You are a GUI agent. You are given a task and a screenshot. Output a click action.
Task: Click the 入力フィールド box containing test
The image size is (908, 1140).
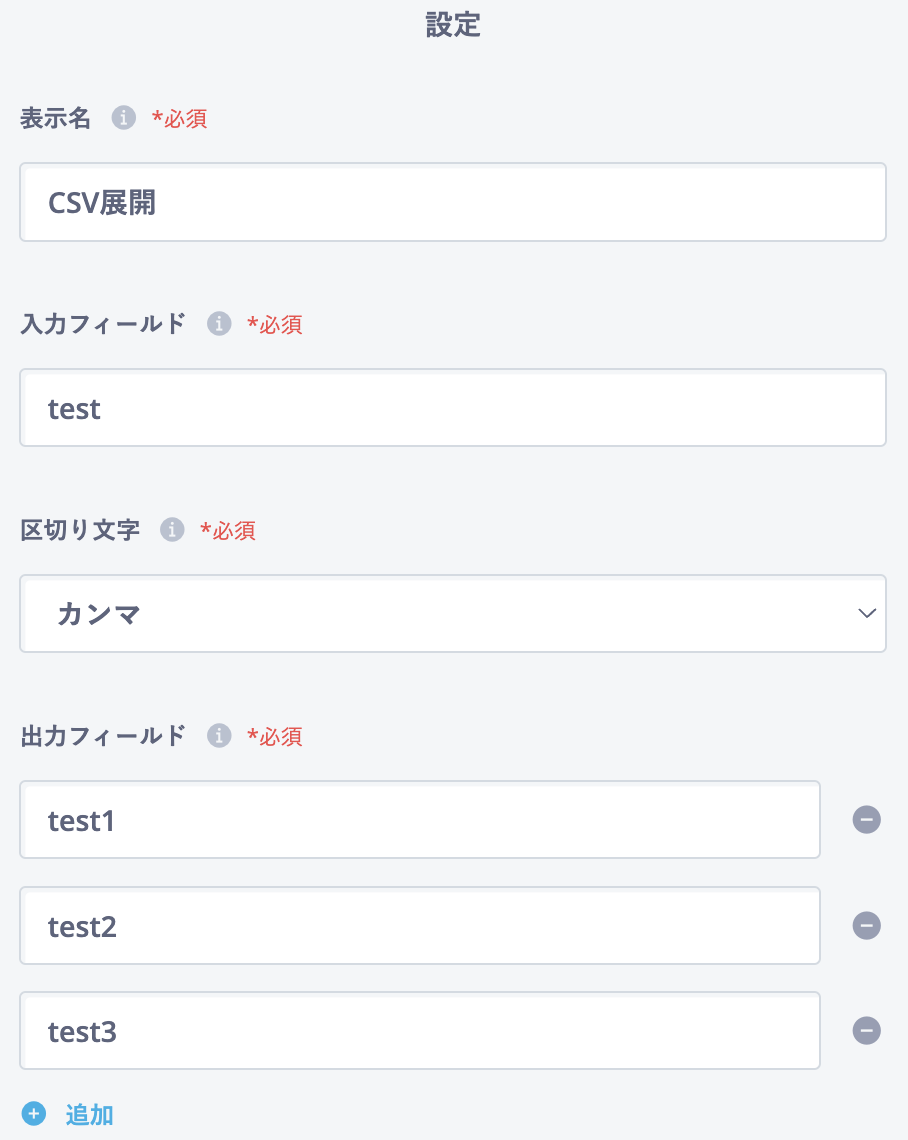pyautogui.click(x=453, y=408)
